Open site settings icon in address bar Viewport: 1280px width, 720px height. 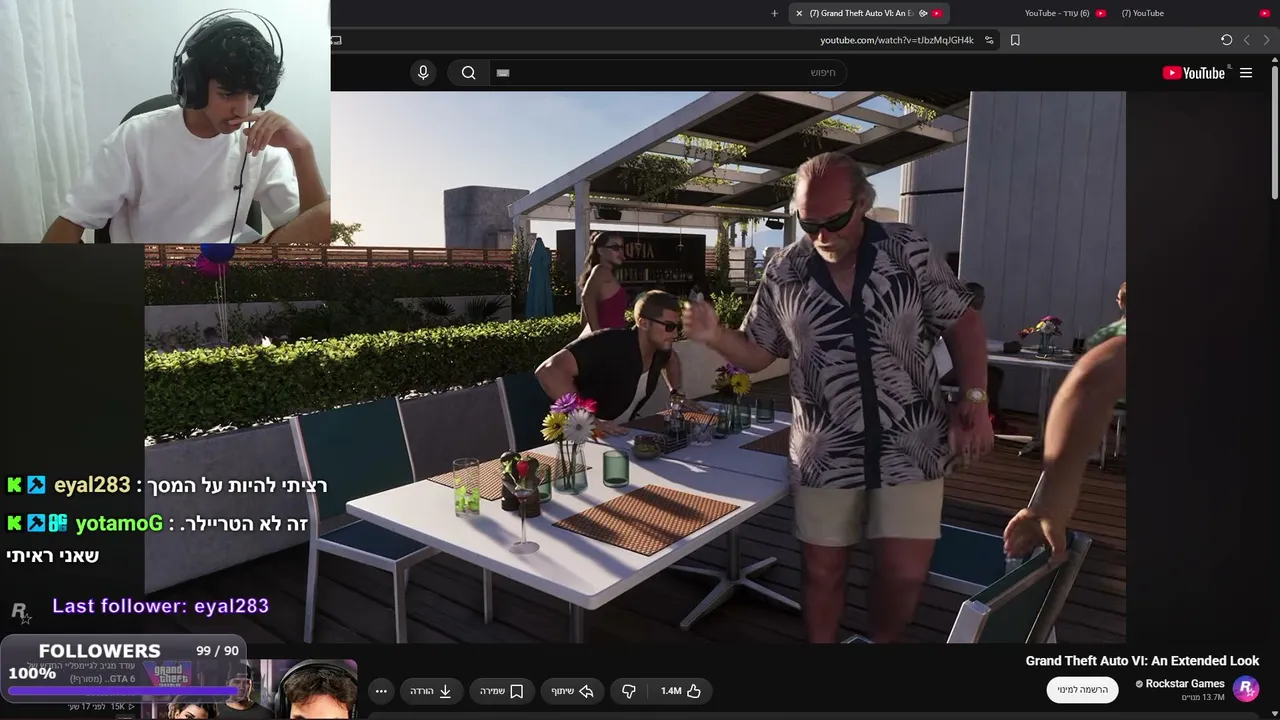tap(989, 40)
